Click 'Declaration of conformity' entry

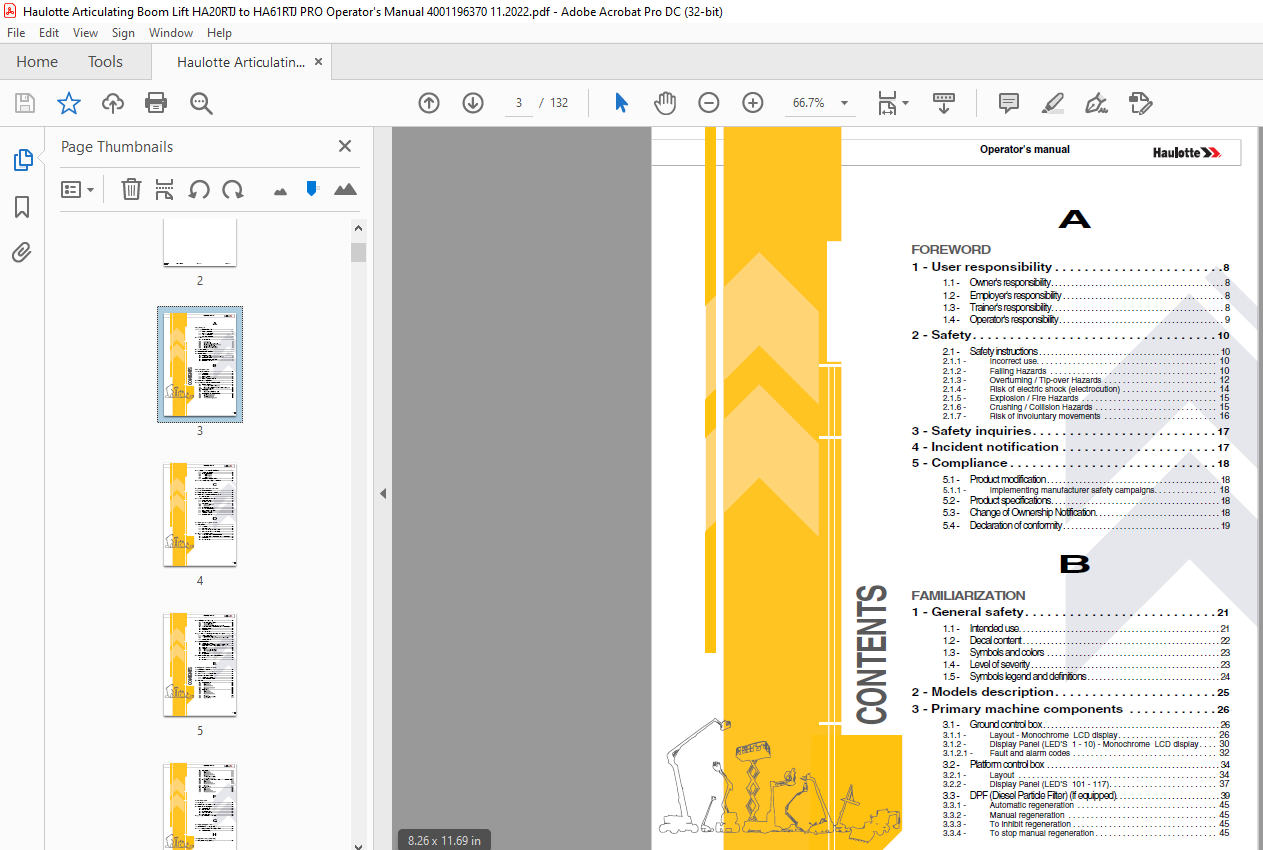[1015, 525]
